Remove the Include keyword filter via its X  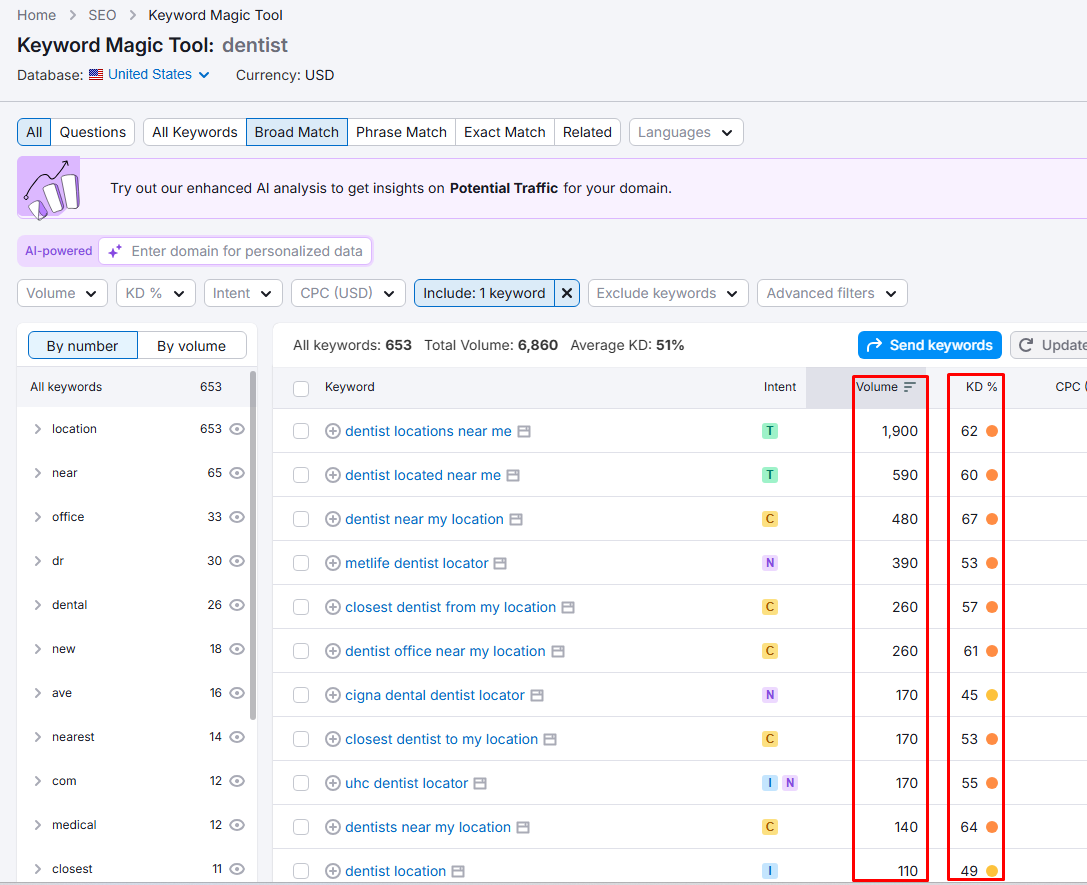[x=567, y=293]
